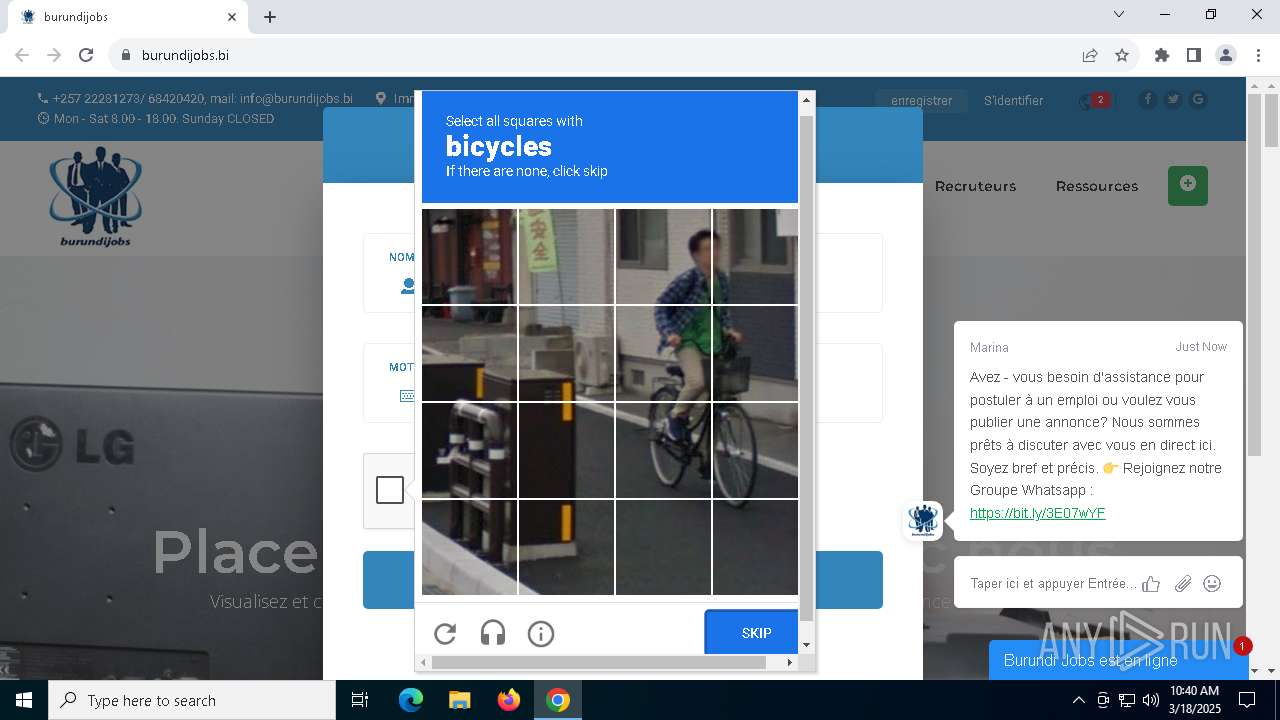The width and height of the screenshot is (1280, 720).
Task: Open File Explorer from taskbar
Action: (x=459, y=700)
